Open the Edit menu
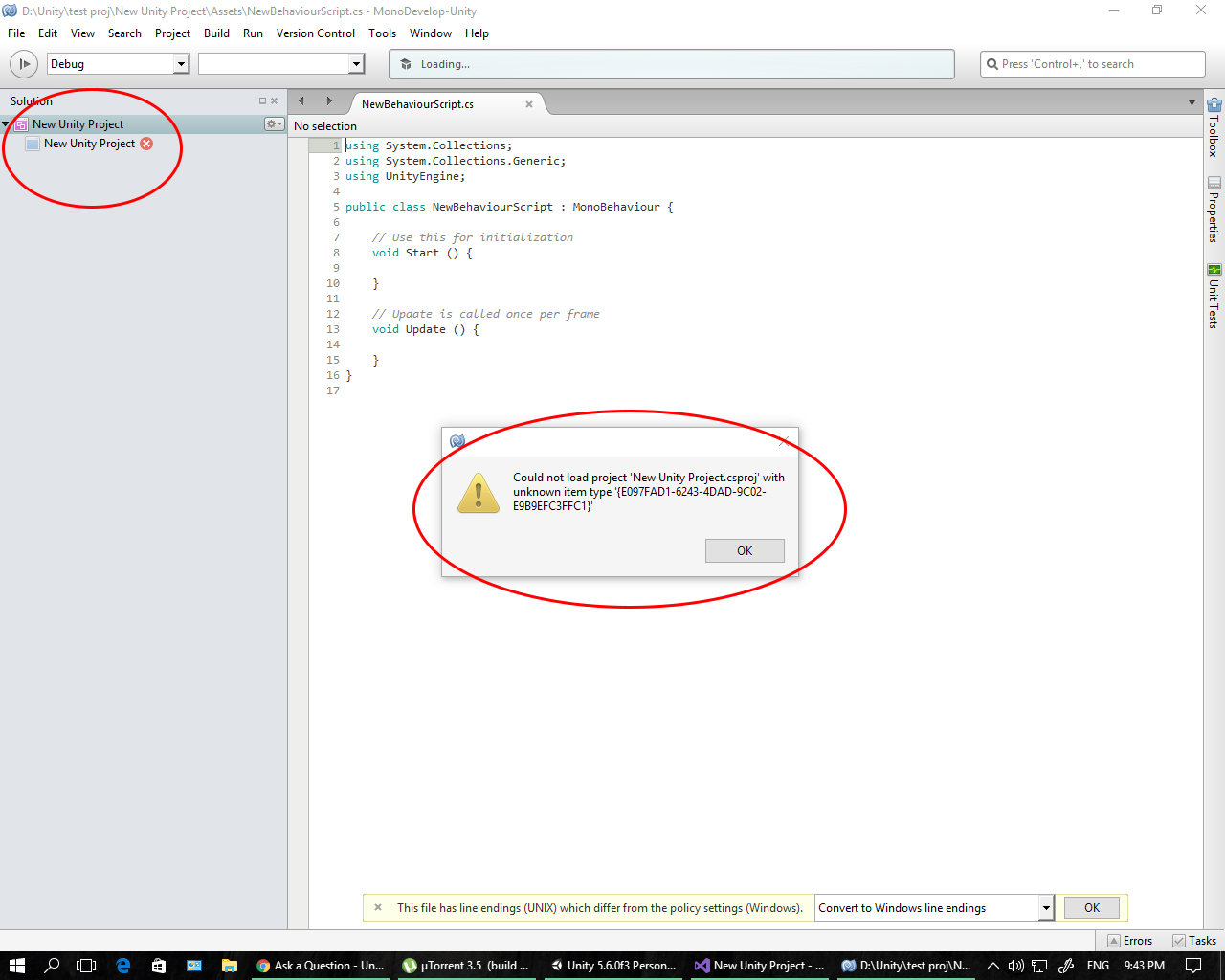This screenshot has height=980, width=1225. point(48,33)
